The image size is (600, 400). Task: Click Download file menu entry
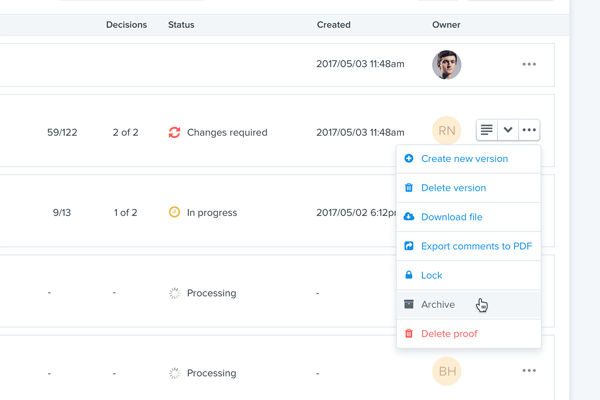coord(451,217)
